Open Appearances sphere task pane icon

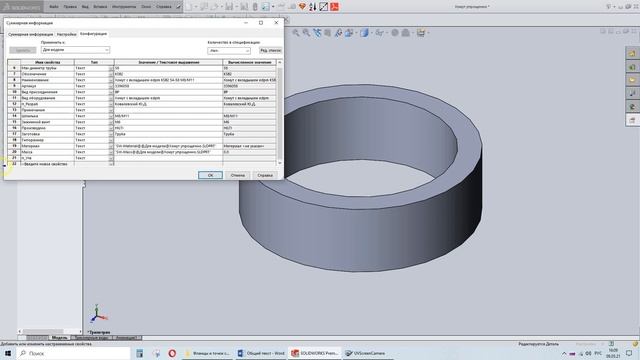(x=632, y=107)
